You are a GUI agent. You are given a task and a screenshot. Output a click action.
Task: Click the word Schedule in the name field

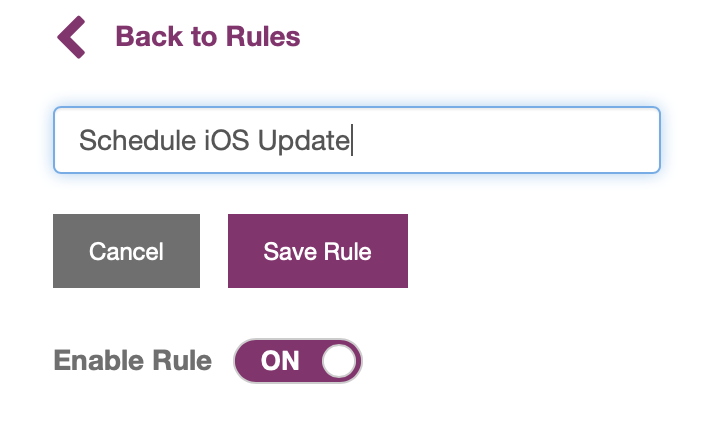click(137, 140)
